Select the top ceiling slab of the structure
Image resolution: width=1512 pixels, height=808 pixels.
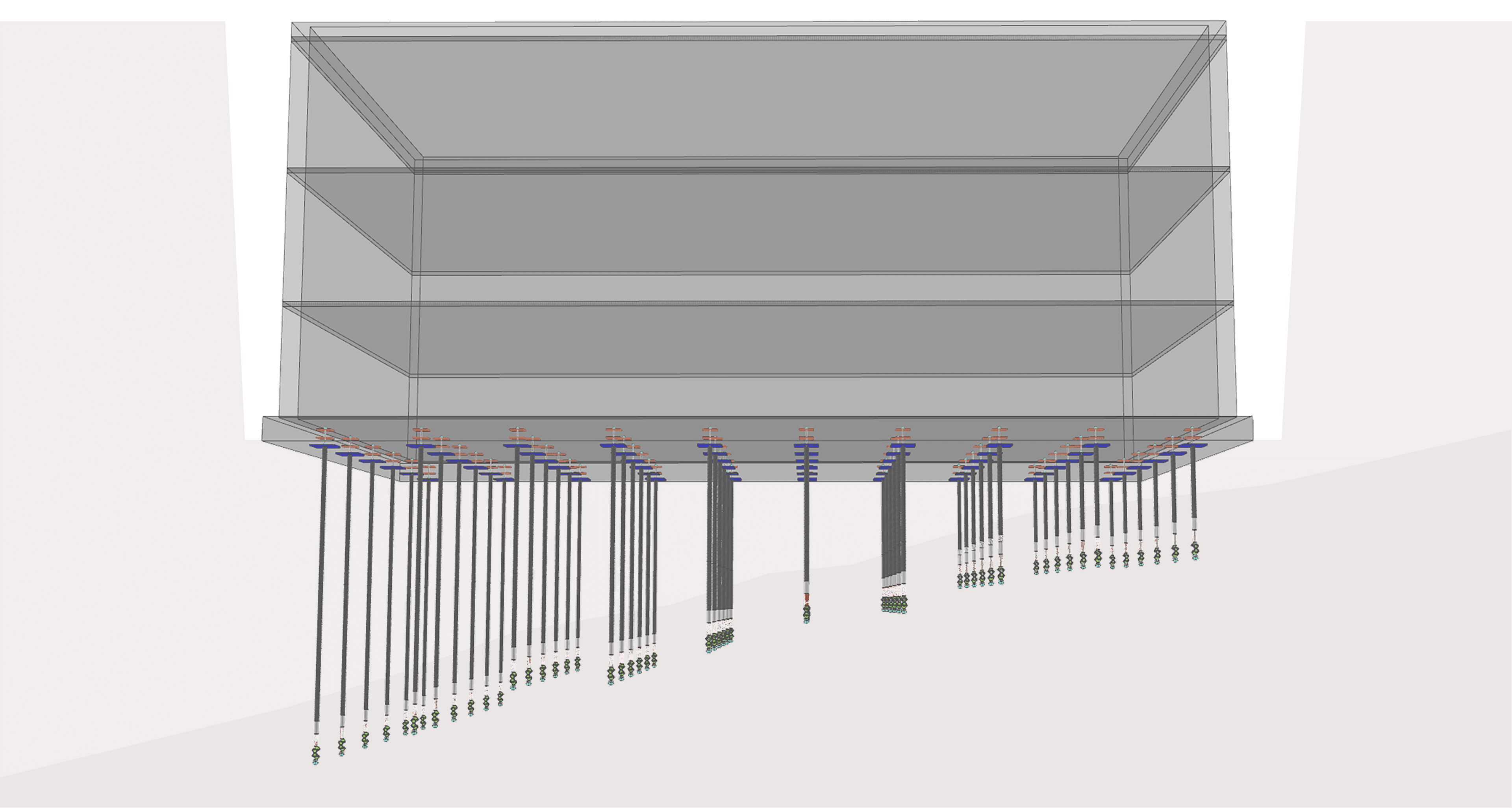coord(763,94)
